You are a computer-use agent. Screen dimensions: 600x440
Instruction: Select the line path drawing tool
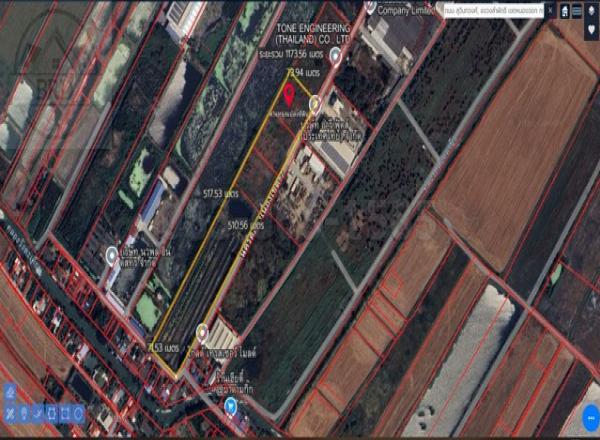coord(36,412)
